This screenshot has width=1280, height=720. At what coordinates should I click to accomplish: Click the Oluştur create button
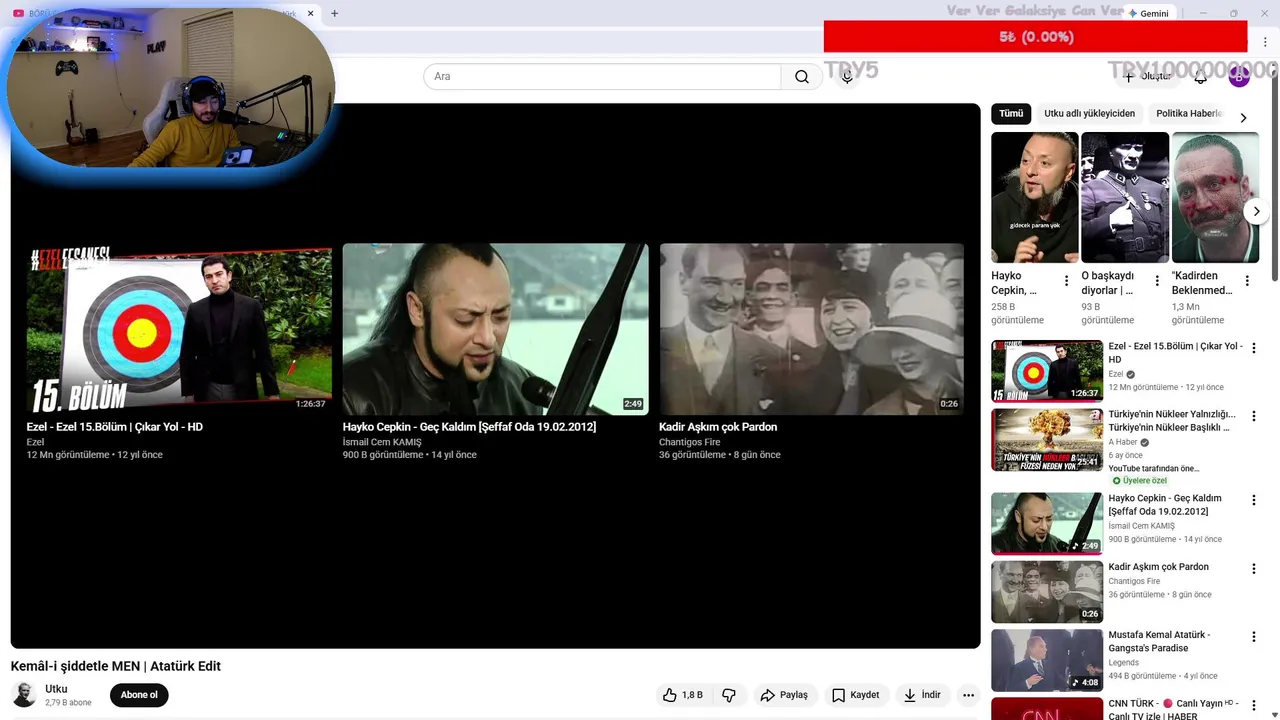(x=1147, y=77)
